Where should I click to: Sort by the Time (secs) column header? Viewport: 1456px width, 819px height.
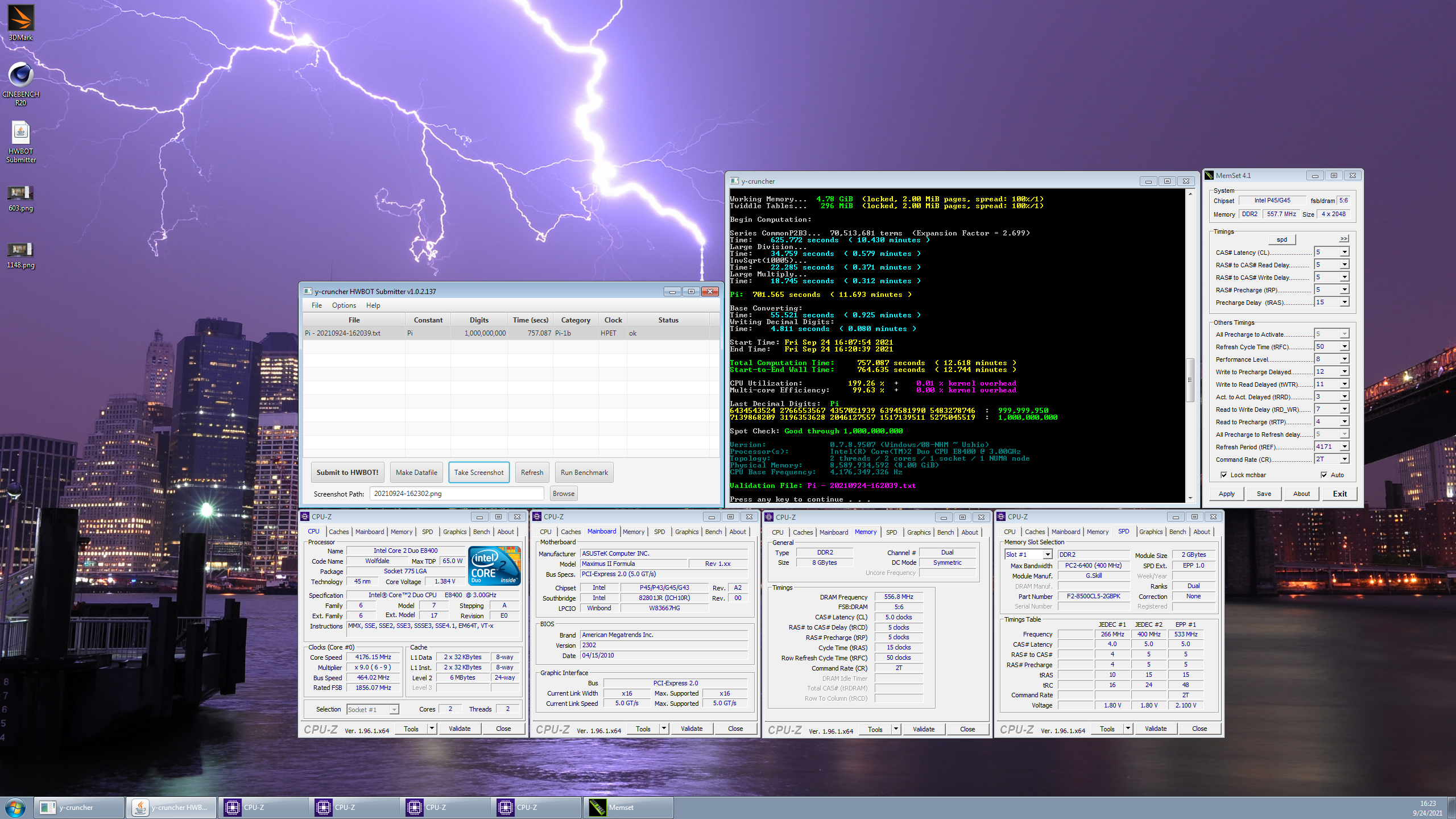(530, 320)
